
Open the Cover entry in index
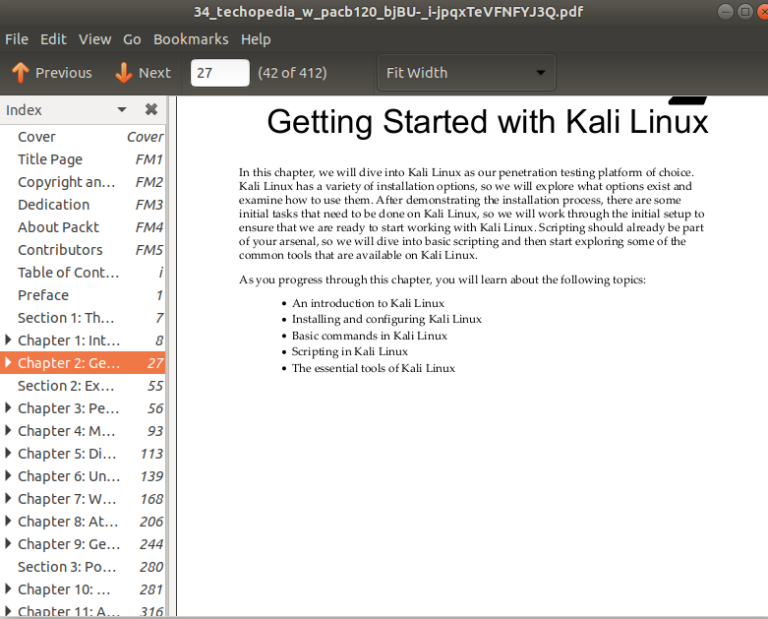point(37,137)
